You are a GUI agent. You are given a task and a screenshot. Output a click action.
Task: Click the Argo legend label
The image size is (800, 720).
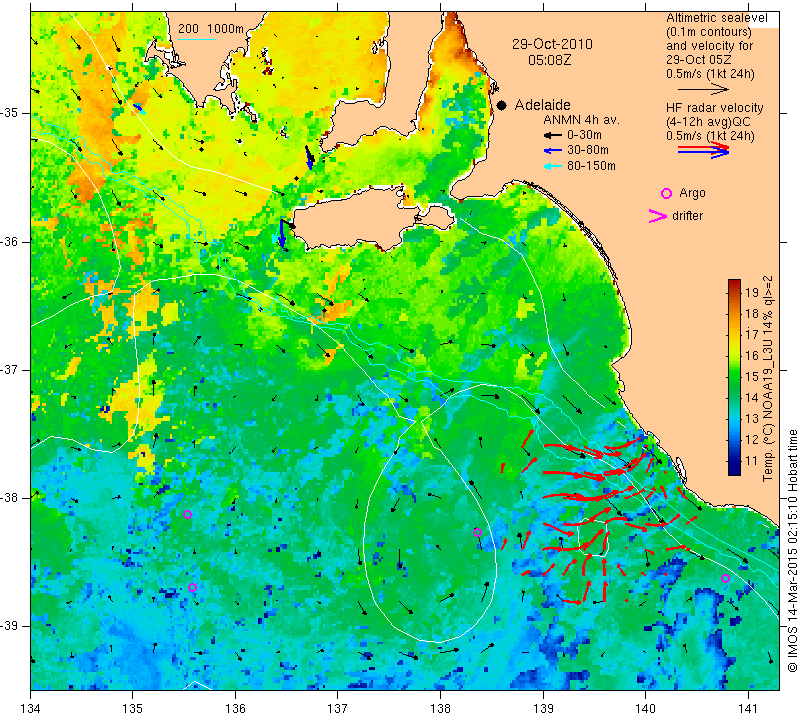[x=692, y=193]
